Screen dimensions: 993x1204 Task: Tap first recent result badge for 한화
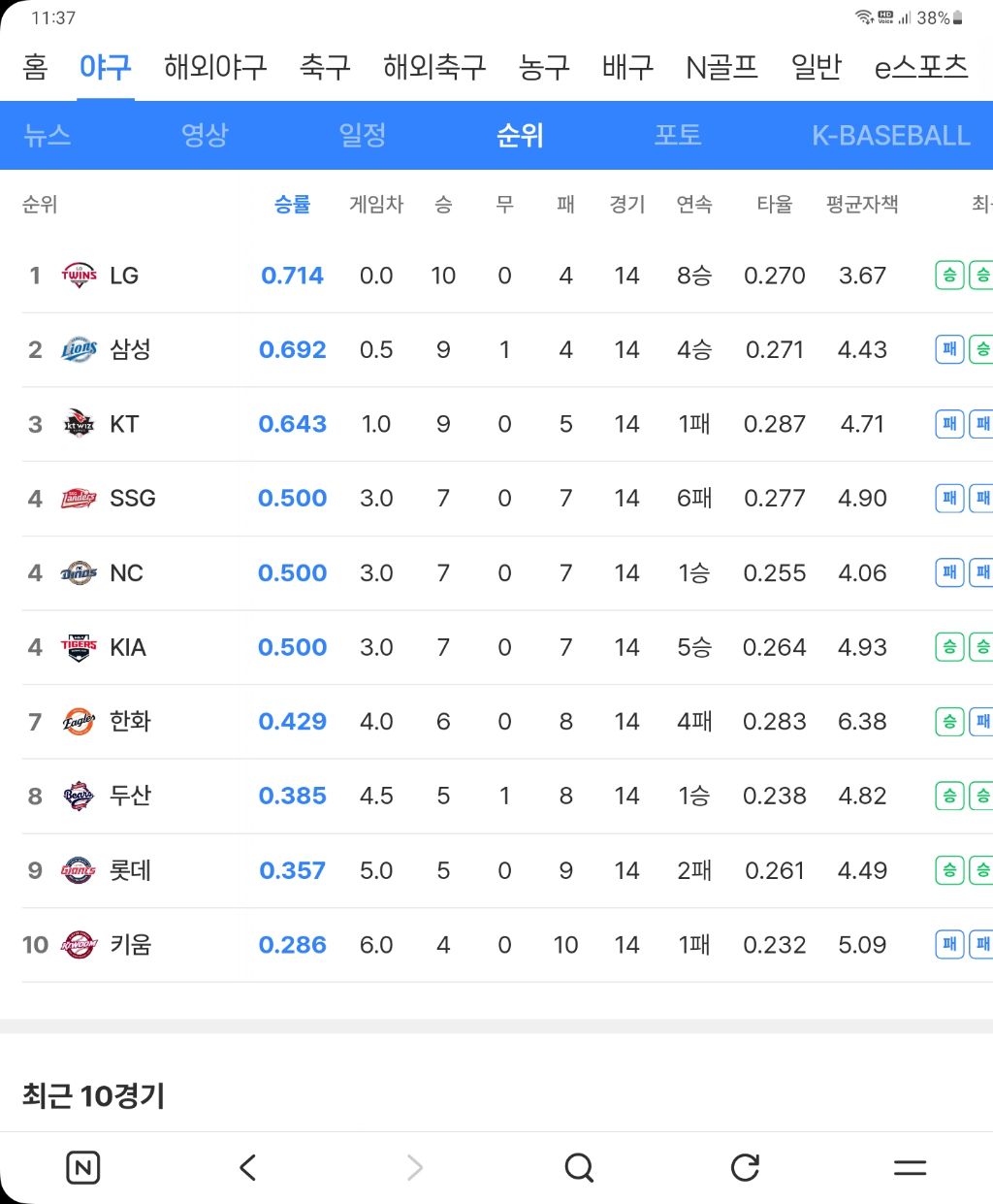[x=949, y=722]
